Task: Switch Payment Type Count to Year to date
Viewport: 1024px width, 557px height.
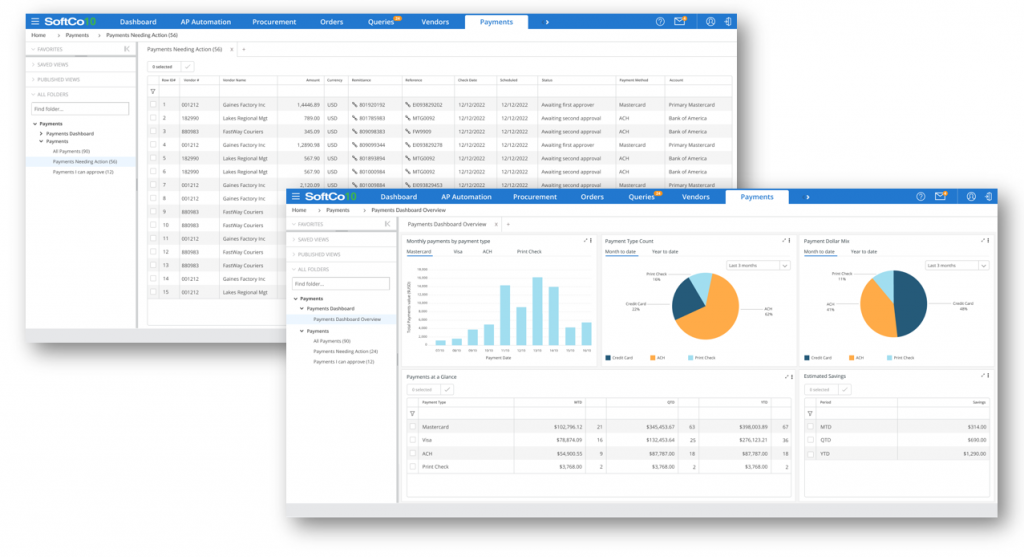Action: 665,251
